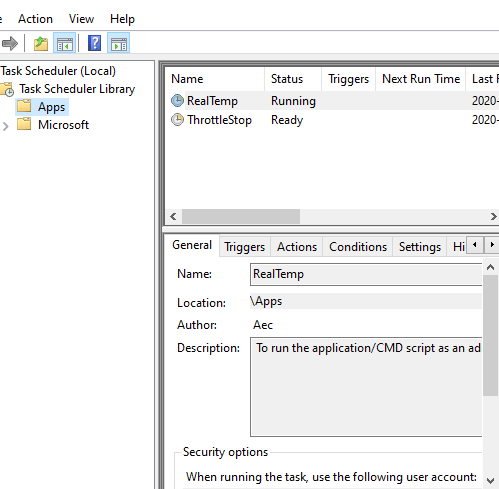The image size is (499, 489).
Task: Click the Description text box
Action: 366,387
